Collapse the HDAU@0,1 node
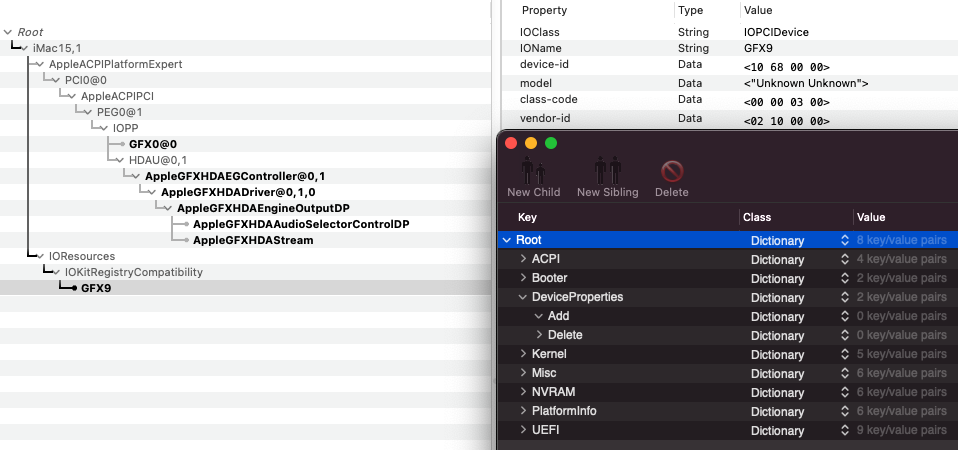The height and width of the screenshot is (450, 958). (120, 160)
